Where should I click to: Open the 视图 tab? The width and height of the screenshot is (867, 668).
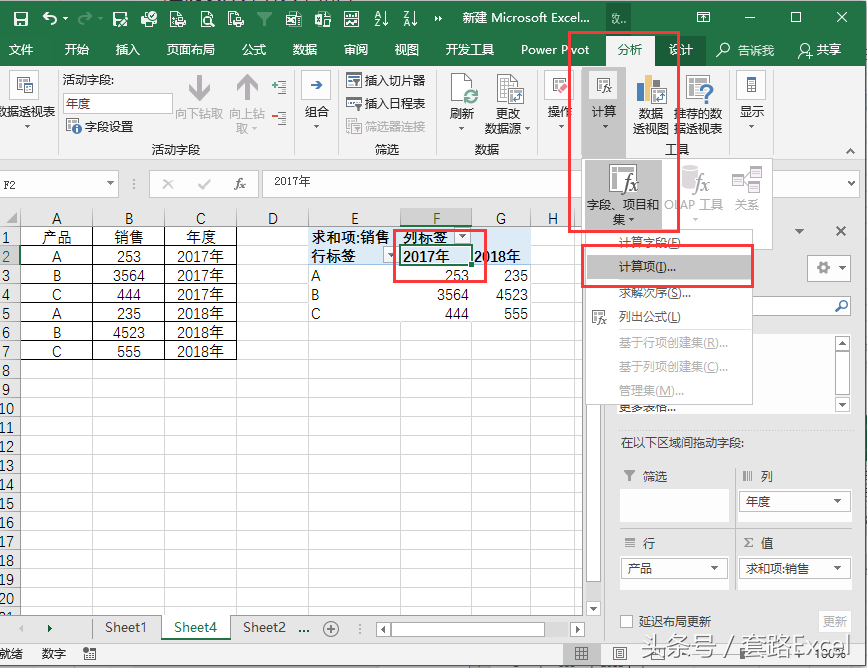coord(406,50)
